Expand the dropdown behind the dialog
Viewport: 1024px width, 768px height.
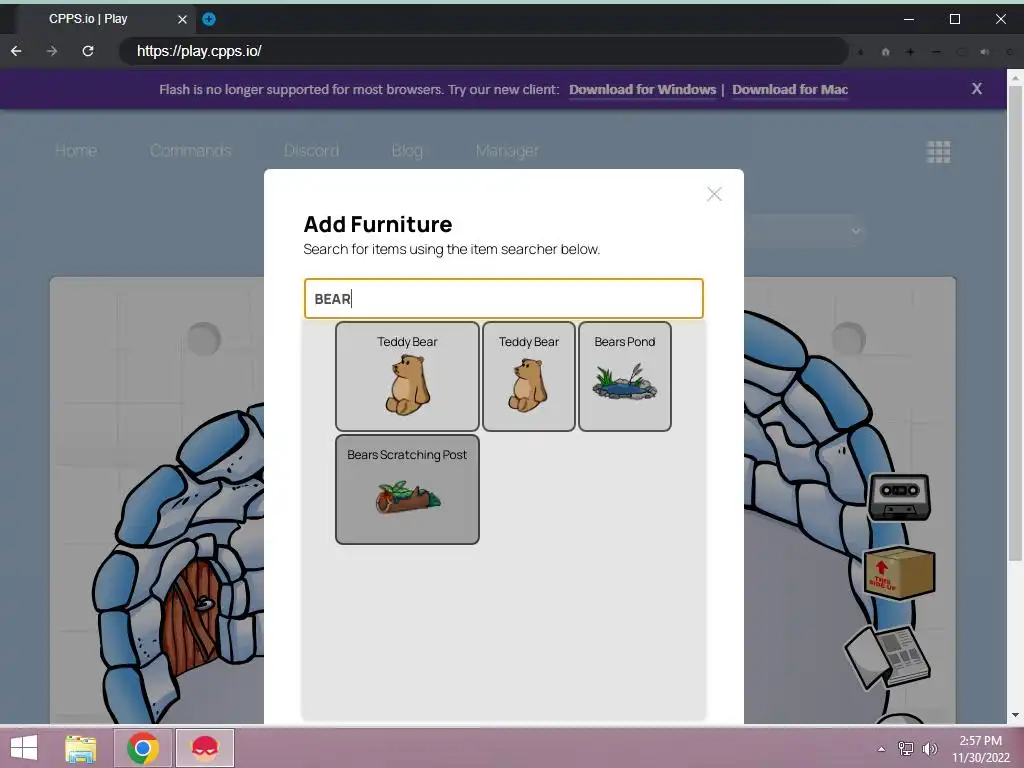pyautogui.click(x=855, y=231)
